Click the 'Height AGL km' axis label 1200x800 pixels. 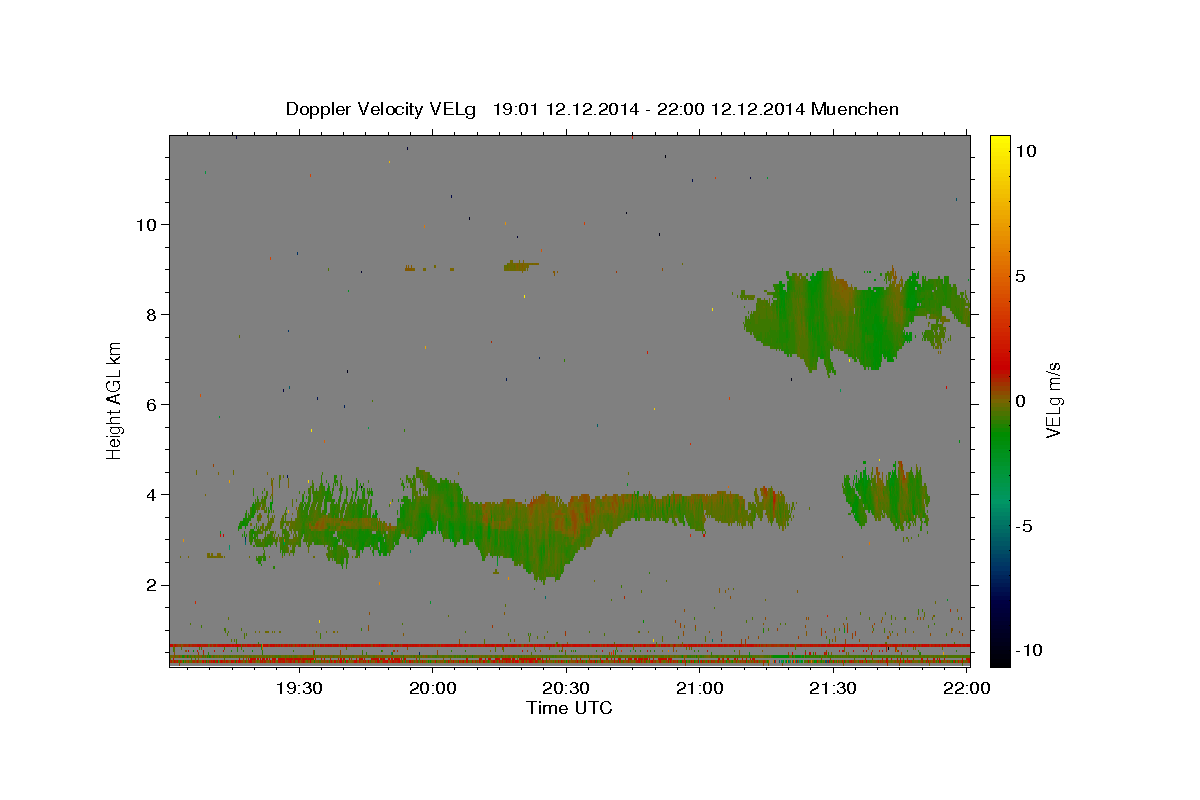[x=114, y=401]
